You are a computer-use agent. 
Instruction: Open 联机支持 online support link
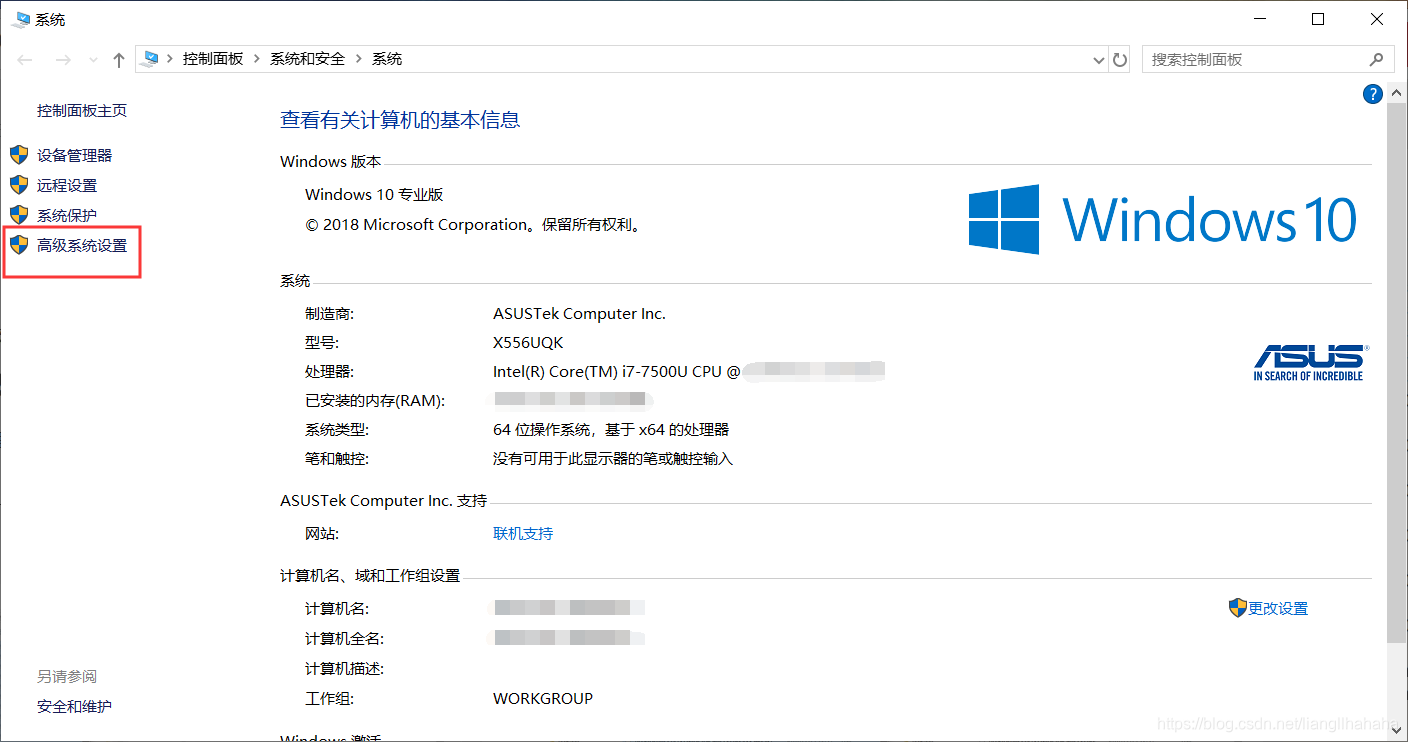523,534
